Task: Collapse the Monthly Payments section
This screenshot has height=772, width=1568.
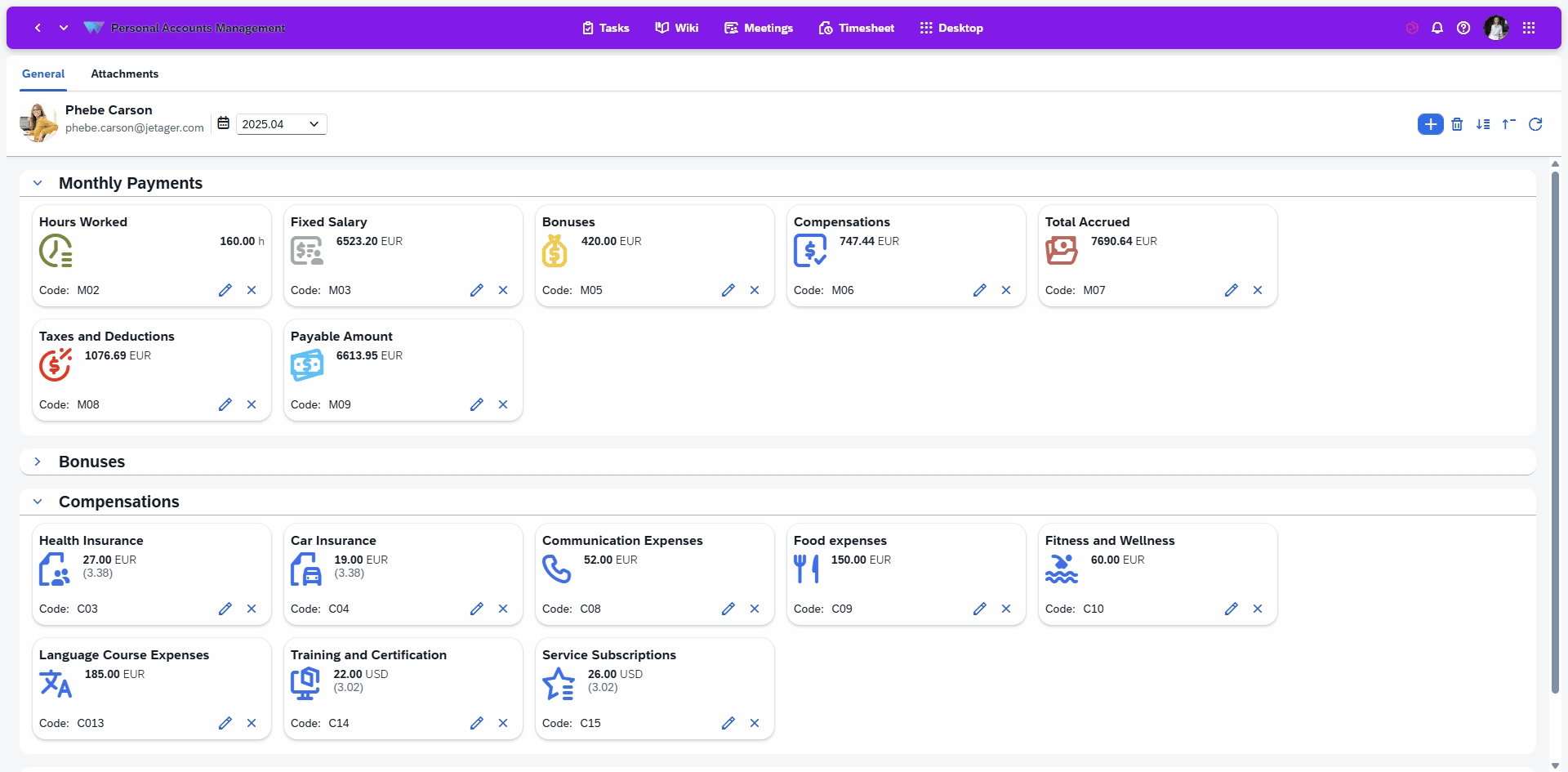Action: tap(38, 183)
